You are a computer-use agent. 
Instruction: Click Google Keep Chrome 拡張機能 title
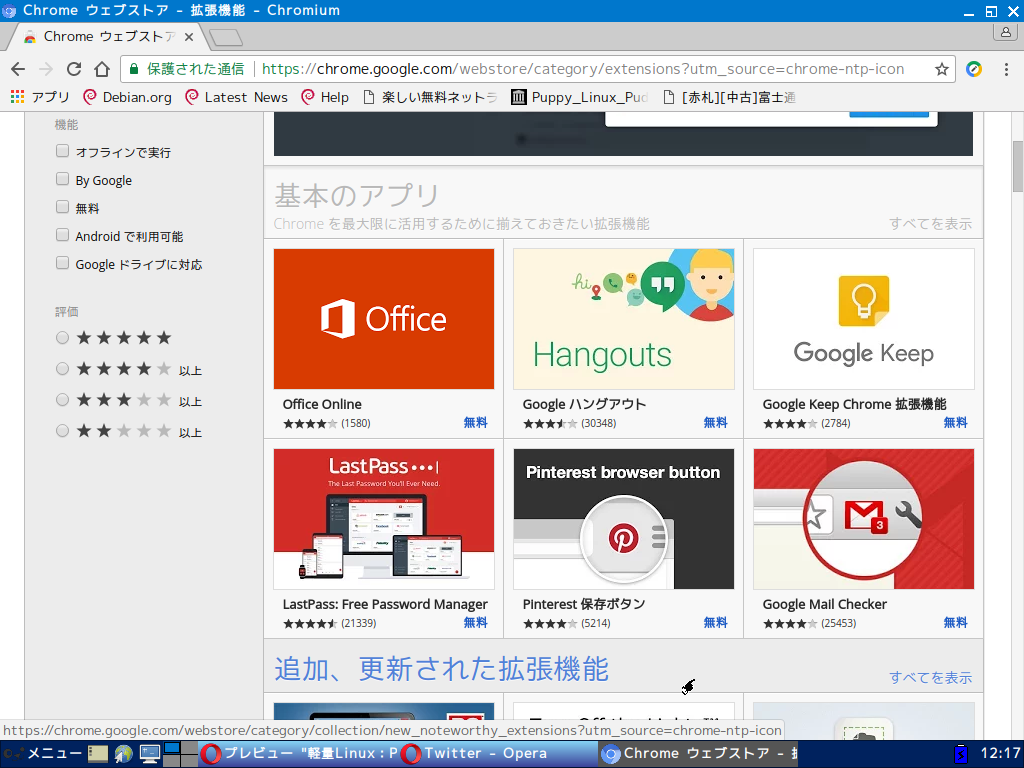pos(854,404)
